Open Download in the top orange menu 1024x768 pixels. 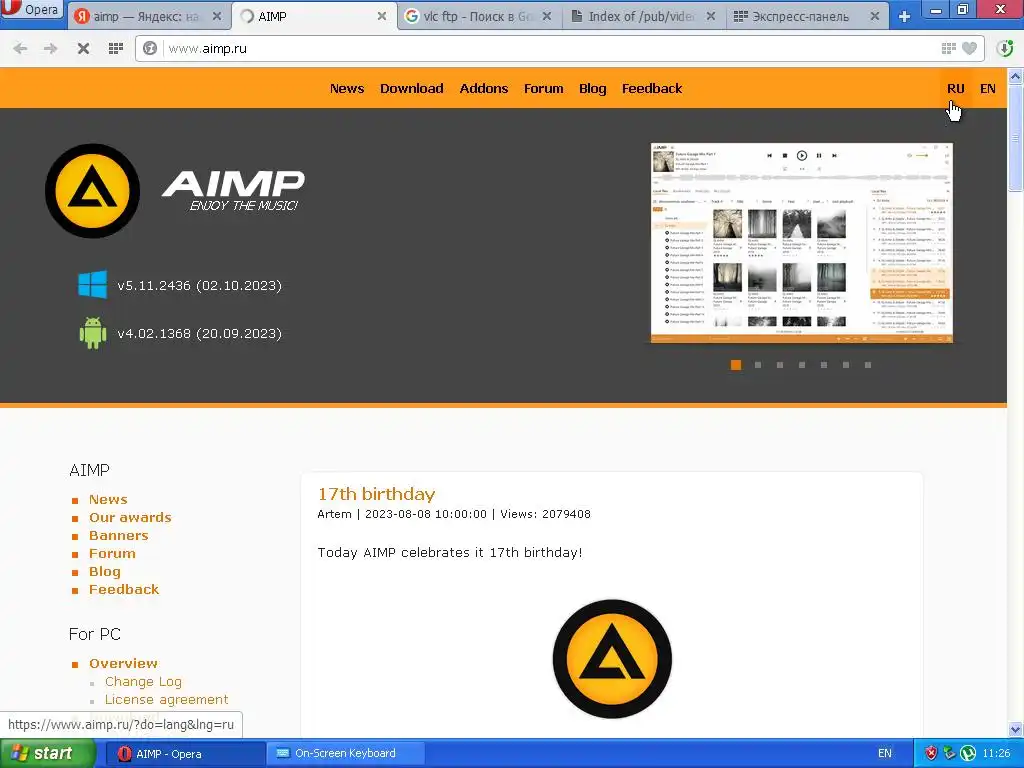(x=411, y=88)
